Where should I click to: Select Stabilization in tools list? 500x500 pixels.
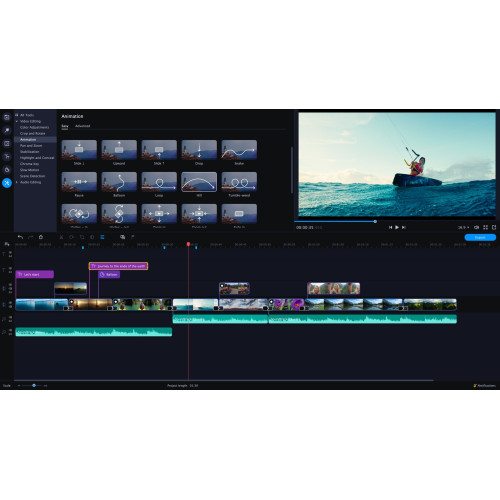click(29, 152)
